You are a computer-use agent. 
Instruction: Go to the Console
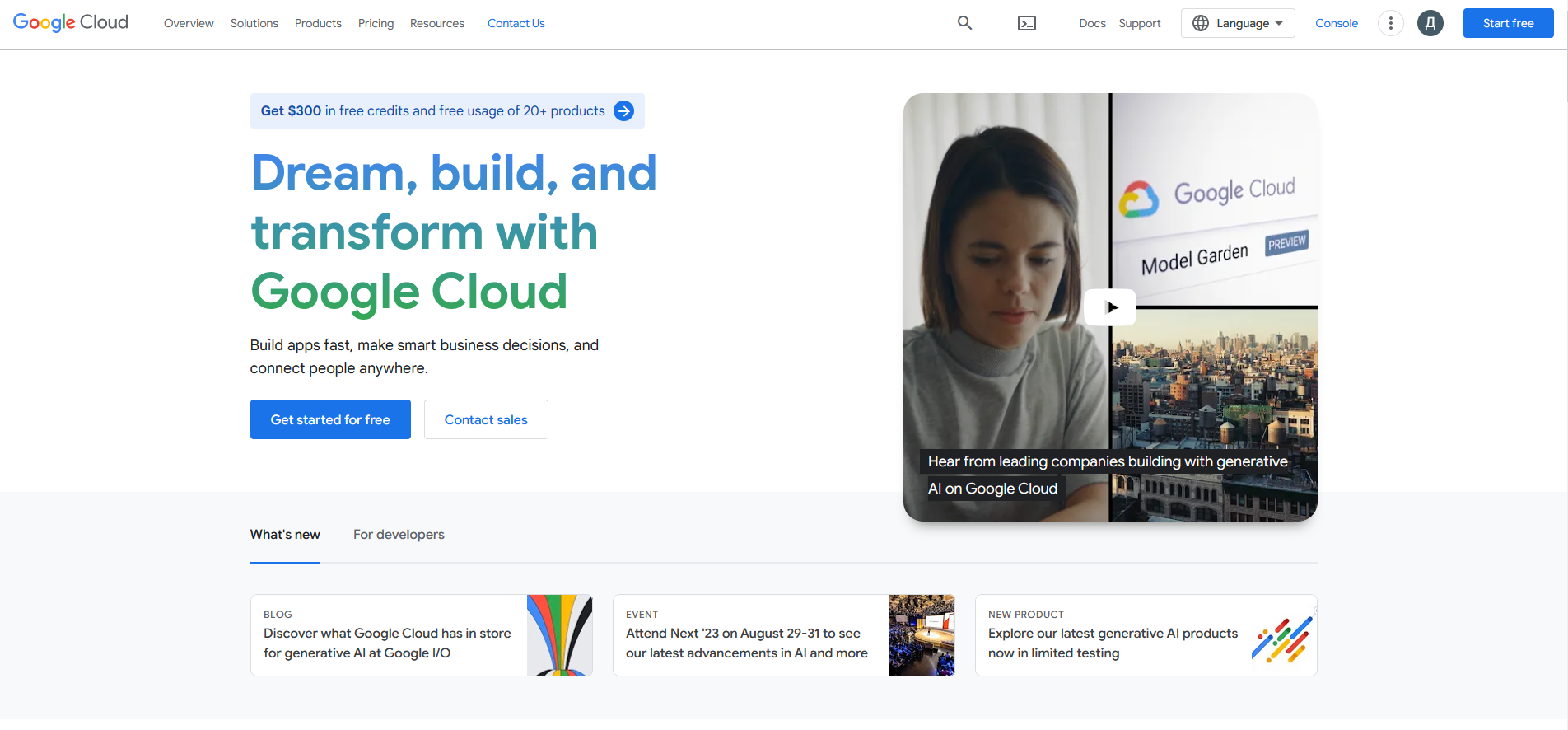[x=1337, y=23]
